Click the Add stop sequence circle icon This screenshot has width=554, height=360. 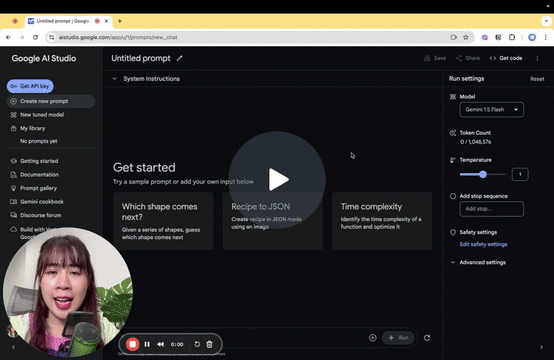click(x=453, y=196)
